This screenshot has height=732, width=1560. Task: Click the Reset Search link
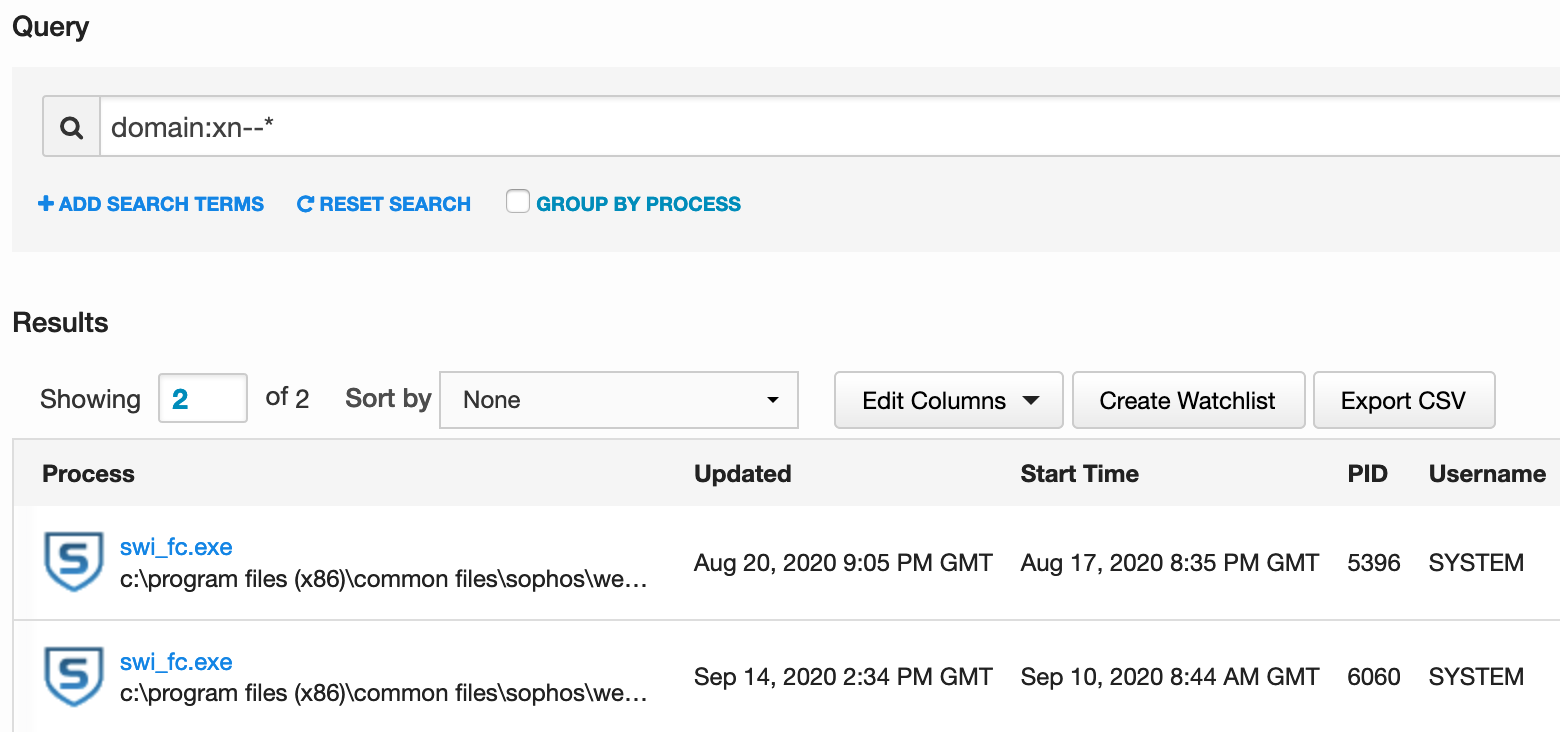tap(395, 204)
